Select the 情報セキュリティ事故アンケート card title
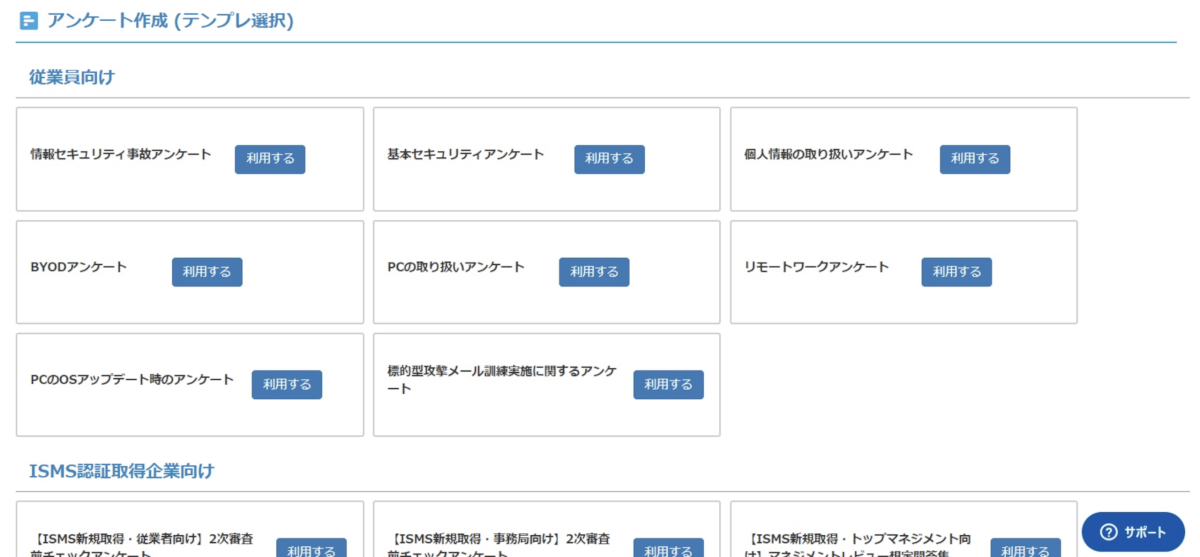Viewport: 1200px width, 557px height. coord(121,154)
